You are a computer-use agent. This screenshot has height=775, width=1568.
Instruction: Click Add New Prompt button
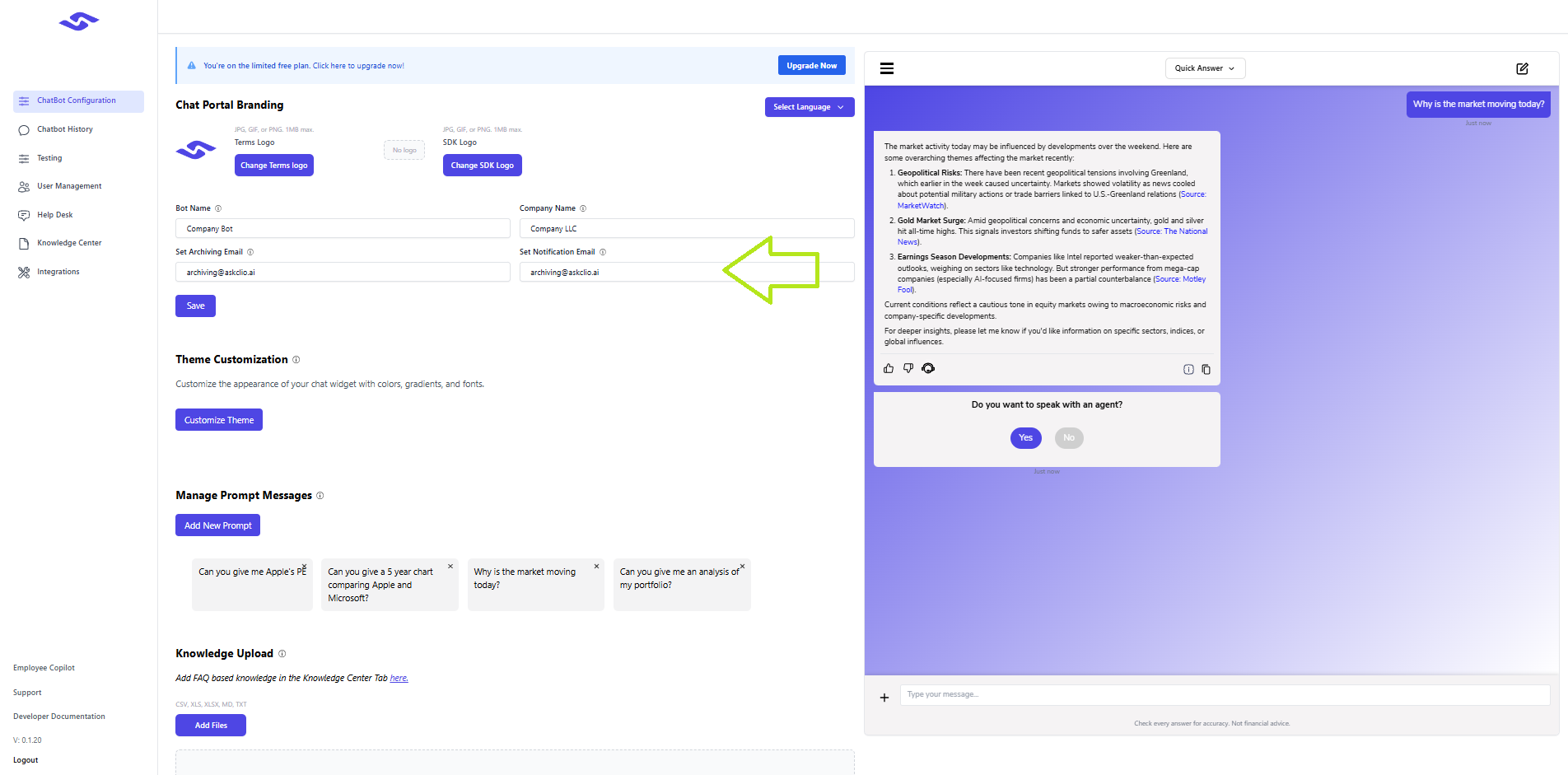pyautogui.click(x=217, y=525)
